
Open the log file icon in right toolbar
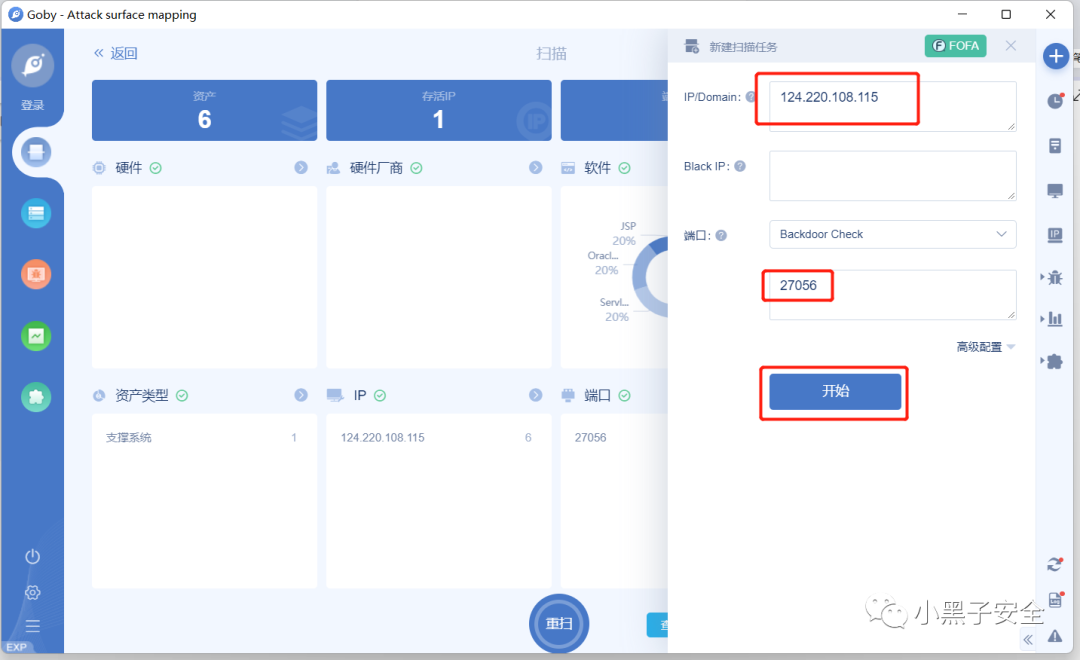click(1055, 599)
